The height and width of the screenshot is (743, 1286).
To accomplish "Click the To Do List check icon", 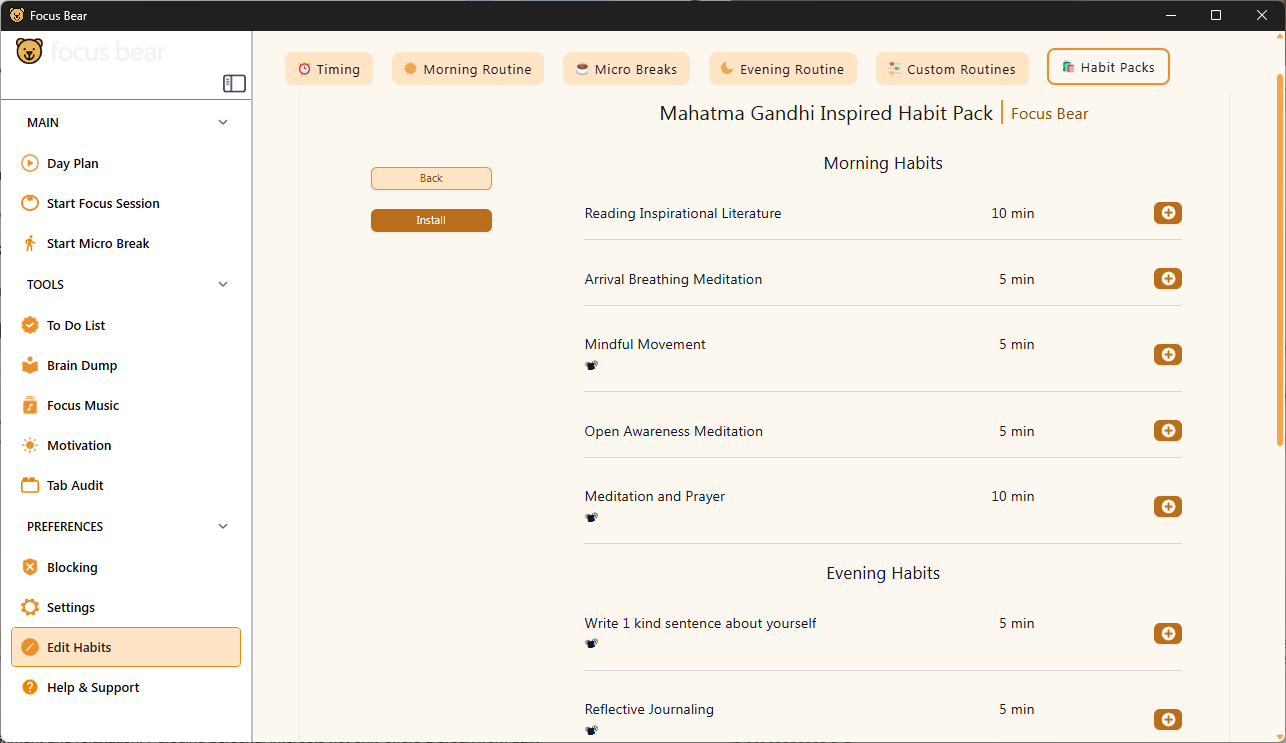I will coord(30,325).
